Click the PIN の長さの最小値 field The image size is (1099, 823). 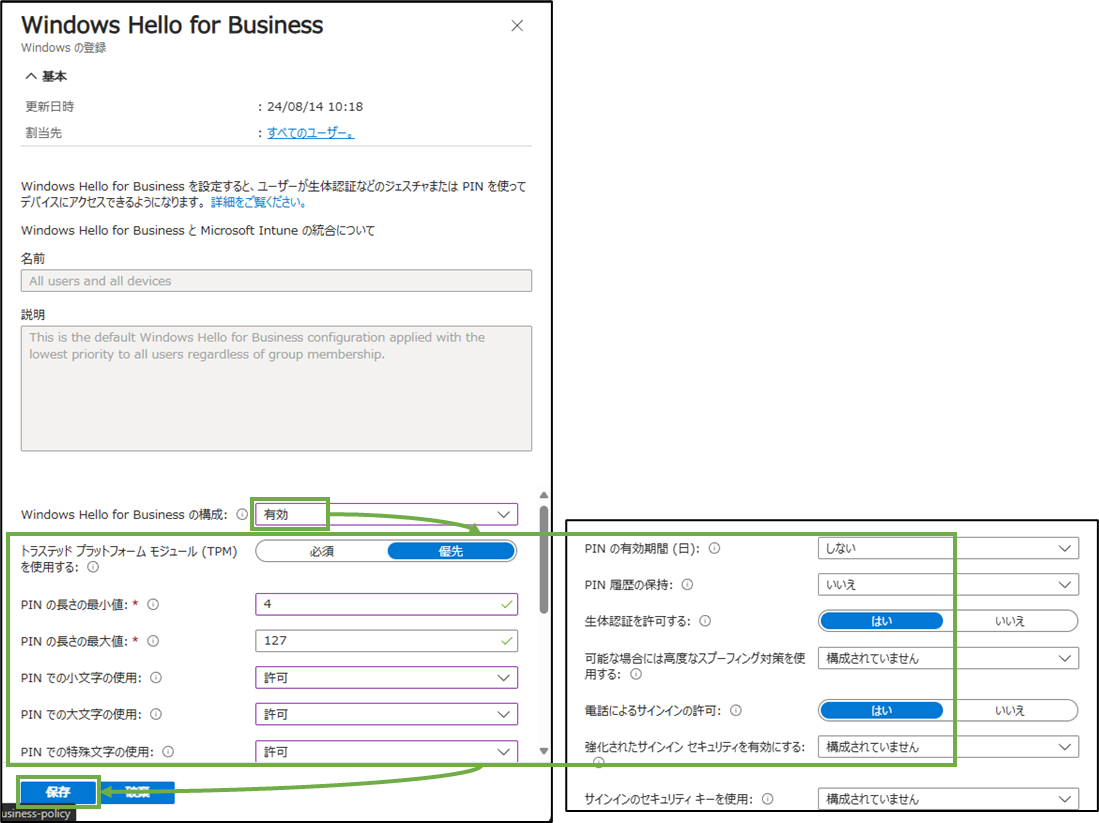pos(386,604)
